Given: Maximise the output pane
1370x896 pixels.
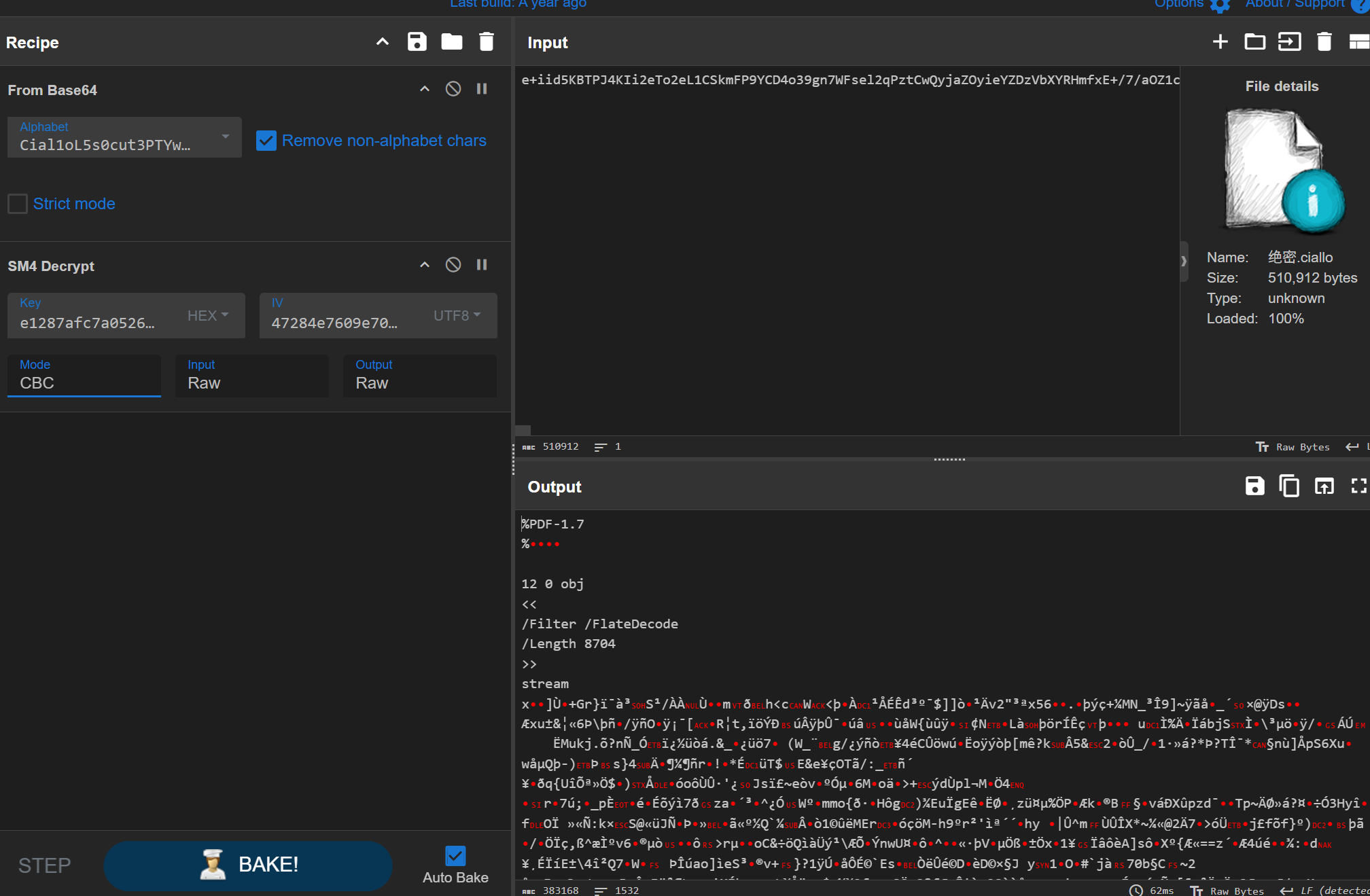Looking at the screenshot, I should point(1358,486).
